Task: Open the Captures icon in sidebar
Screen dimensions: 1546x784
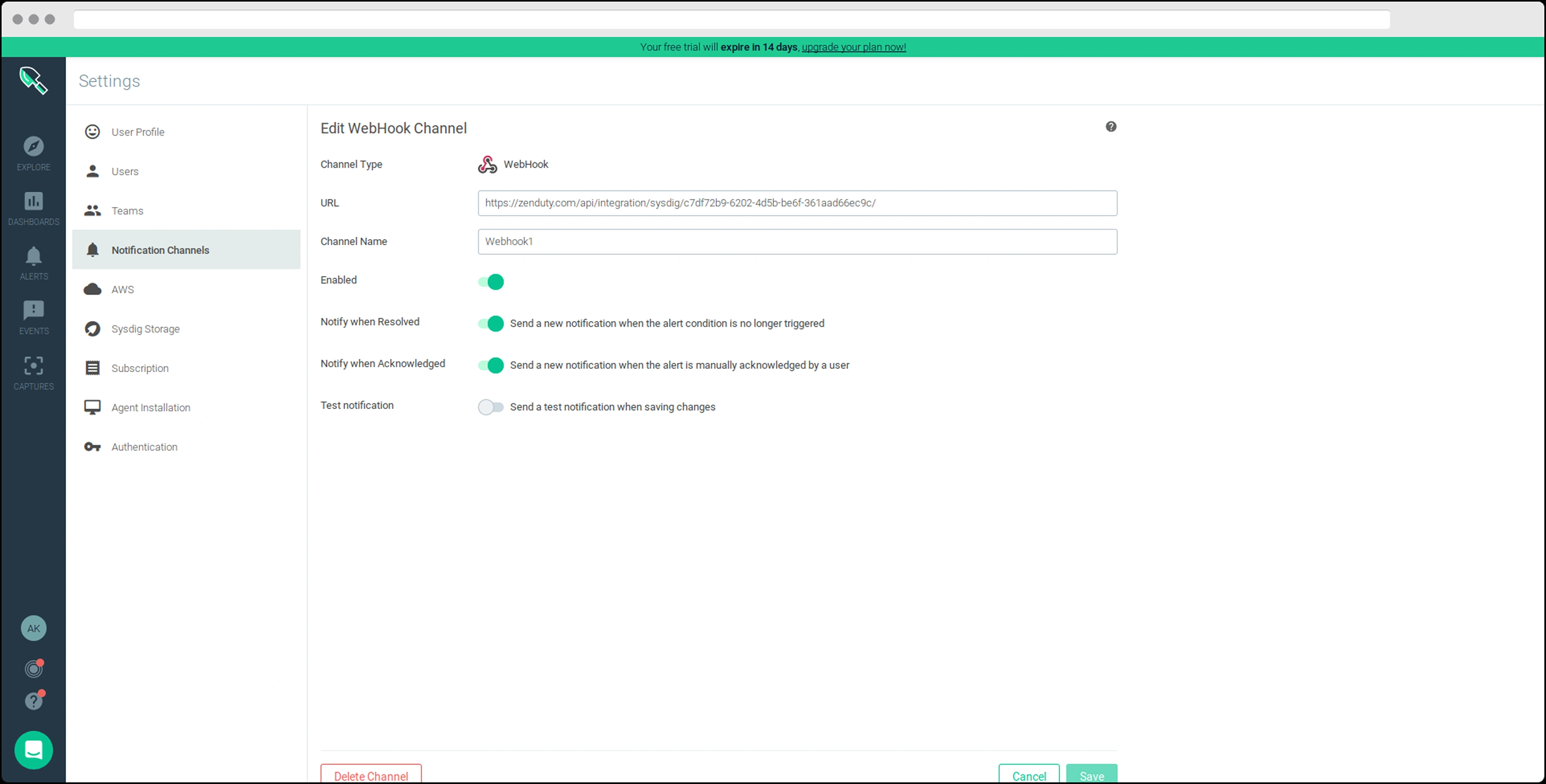Action: [x=33, y=366]
